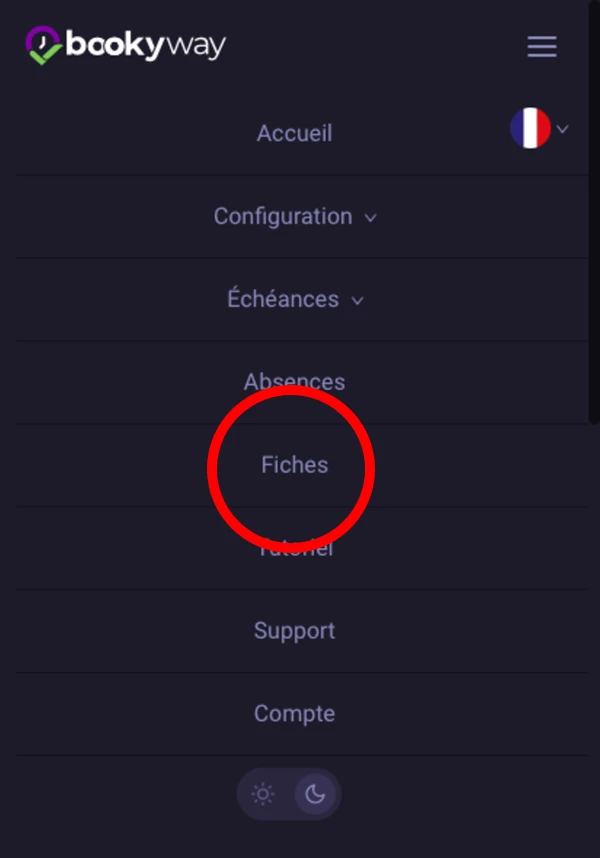Open the Tutoriel menu entry
Image resolution: width=600 pixels, height=858 pixels.
point(294,548)
